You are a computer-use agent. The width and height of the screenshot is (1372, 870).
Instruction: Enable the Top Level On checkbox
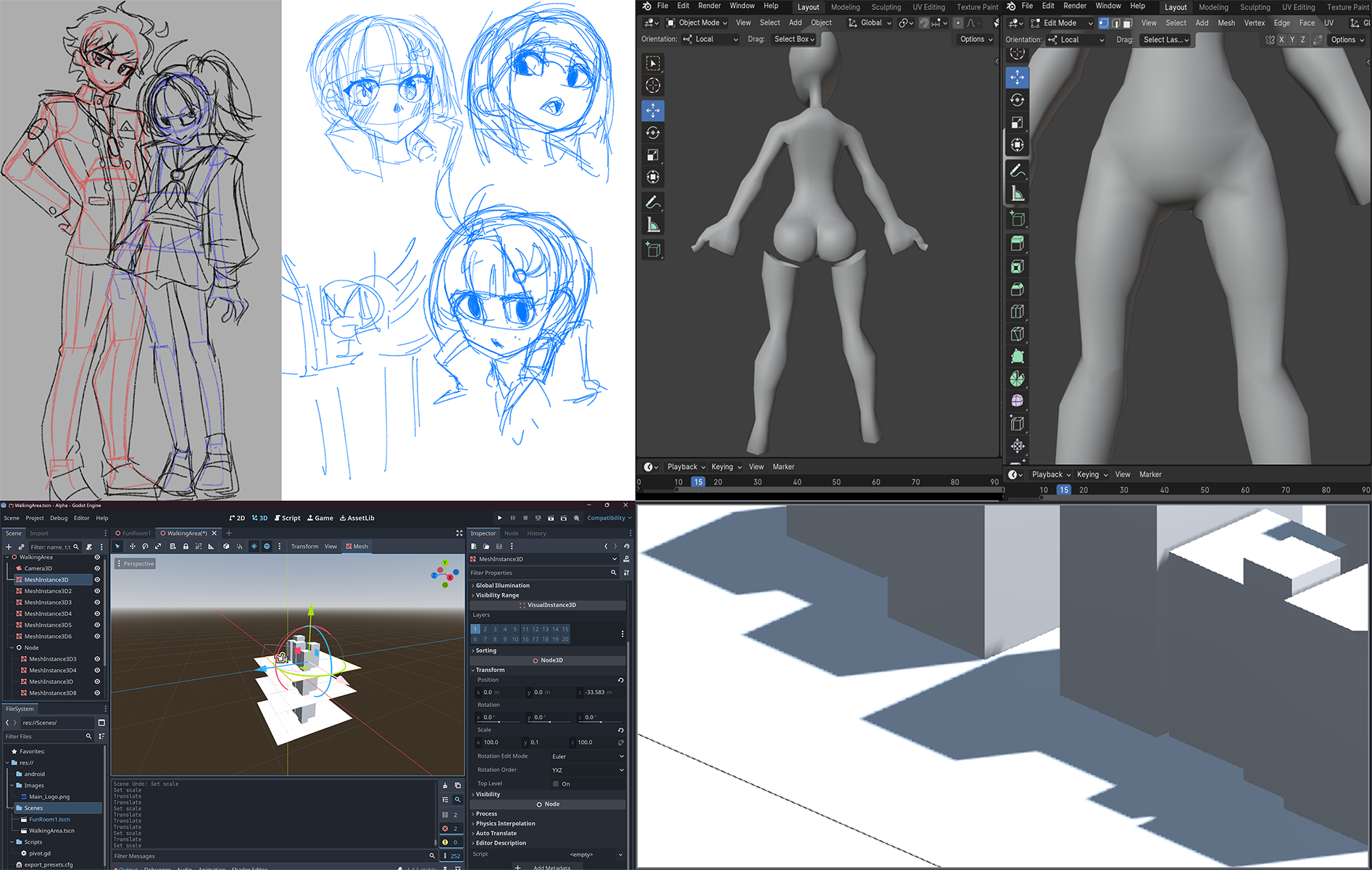[x=556, y=784]
